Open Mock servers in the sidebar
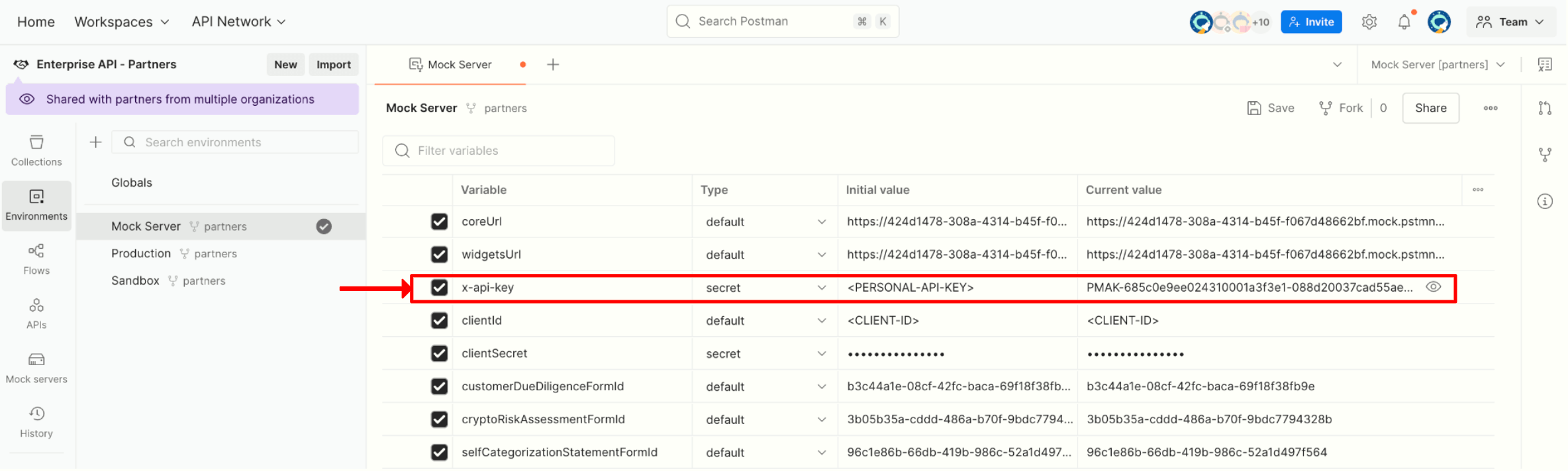 tap(36, 368)
